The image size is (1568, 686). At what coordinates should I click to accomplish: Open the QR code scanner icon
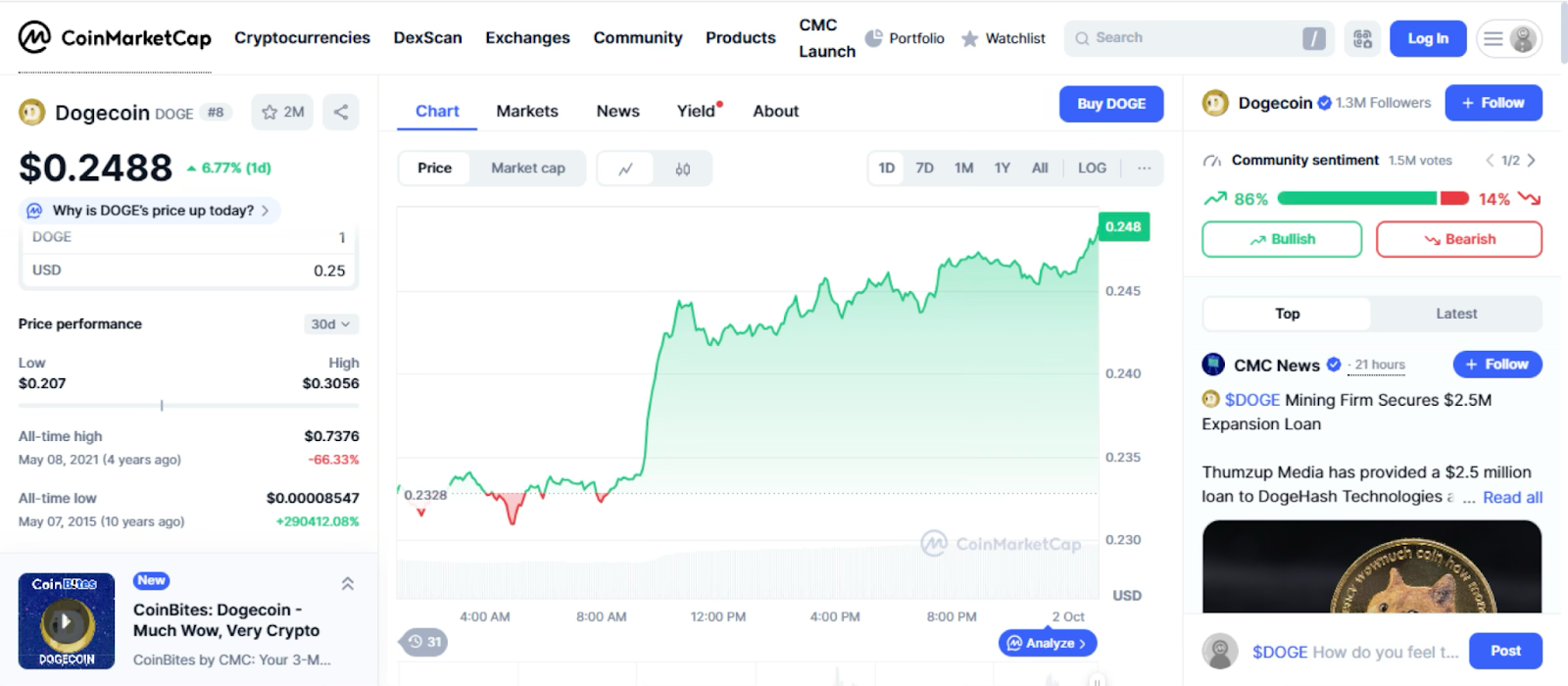[1362, 38]
